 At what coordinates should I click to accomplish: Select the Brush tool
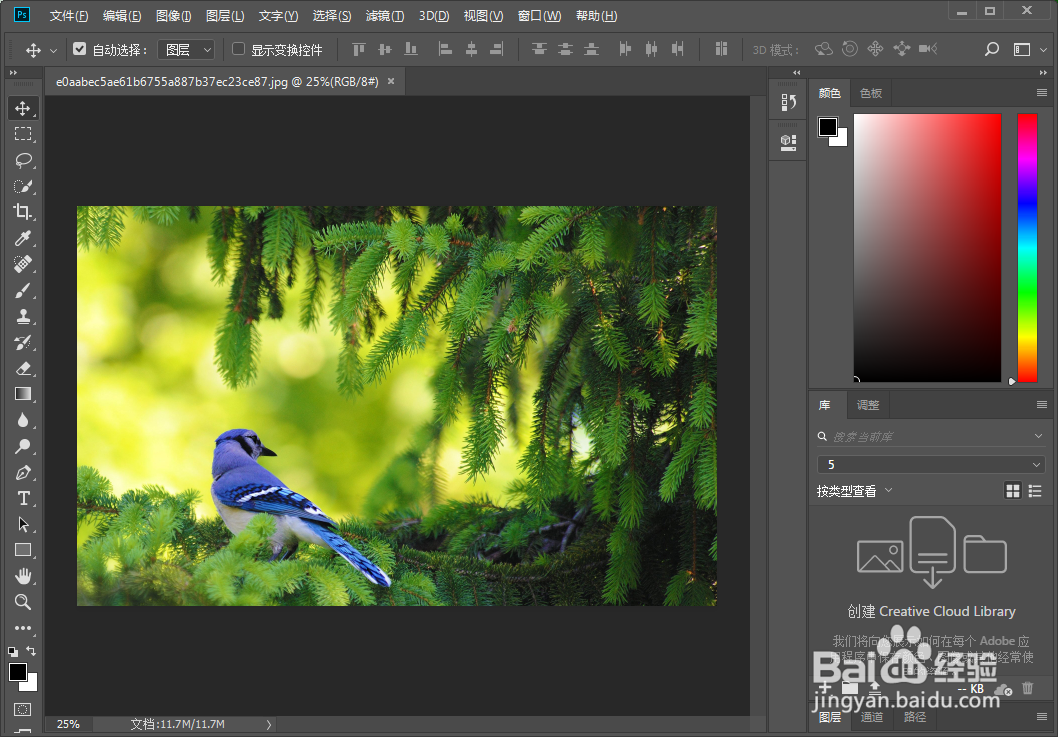23,290
